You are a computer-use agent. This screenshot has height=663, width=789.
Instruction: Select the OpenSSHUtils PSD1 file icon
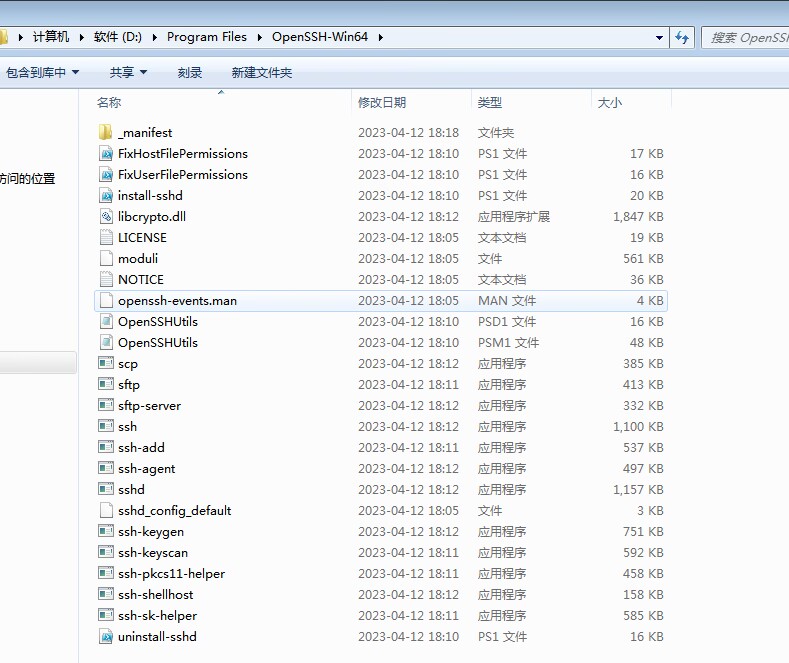pyautogui.click(x=106, y=321)
